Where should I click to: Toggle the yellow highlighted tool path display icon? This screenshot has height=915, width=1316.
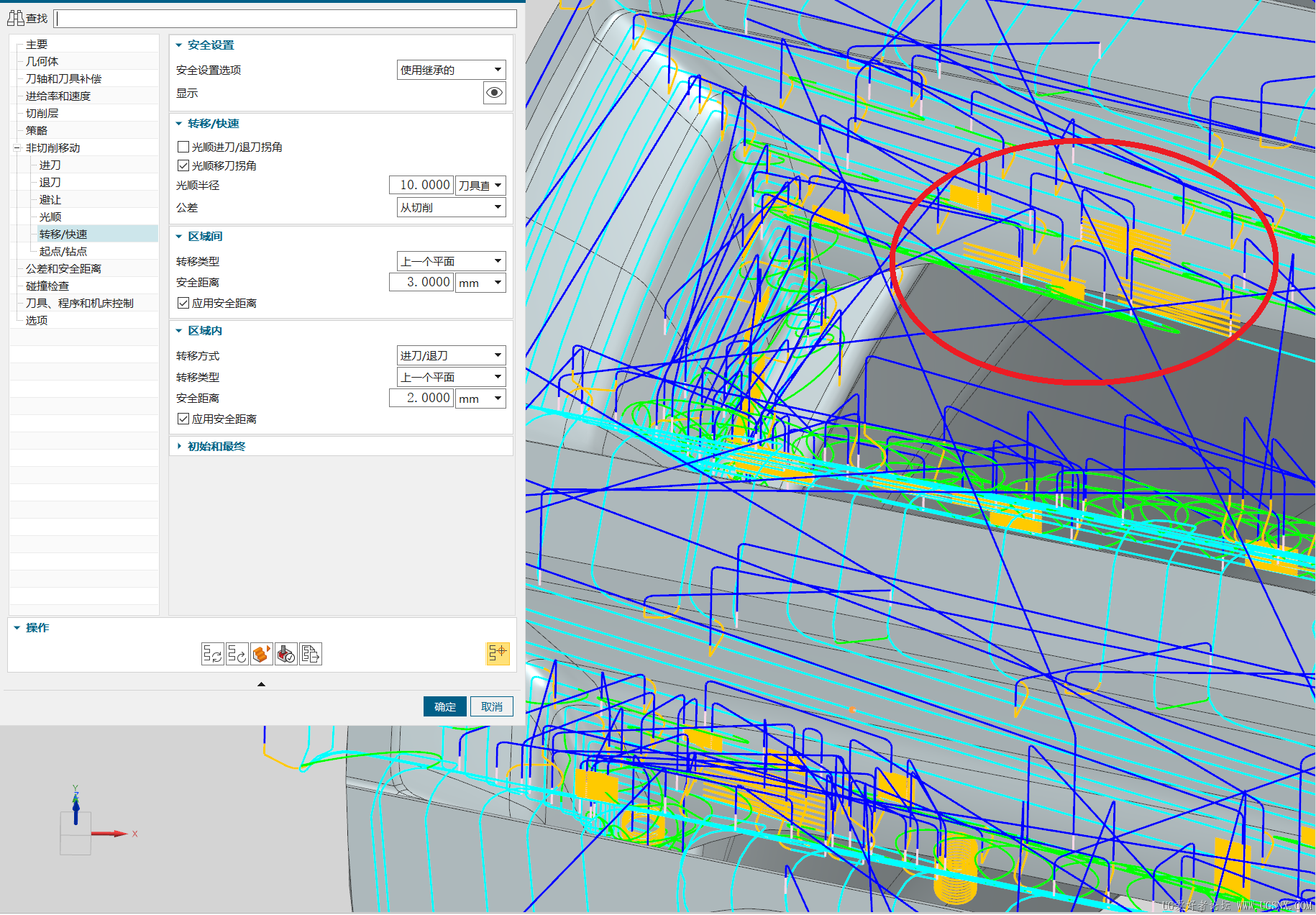498,653
